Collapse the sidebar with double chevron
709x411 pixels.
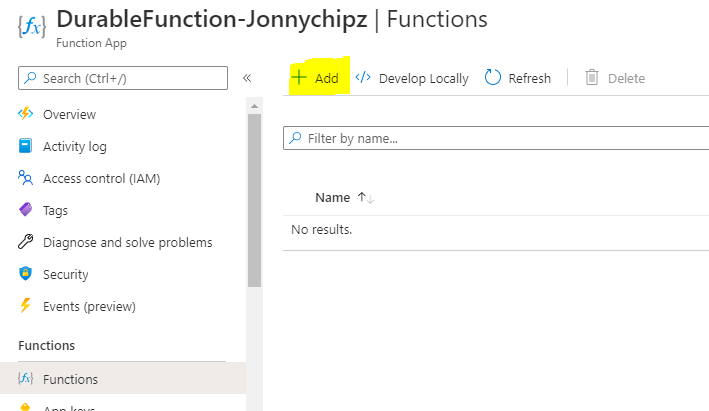pos(247,78)
